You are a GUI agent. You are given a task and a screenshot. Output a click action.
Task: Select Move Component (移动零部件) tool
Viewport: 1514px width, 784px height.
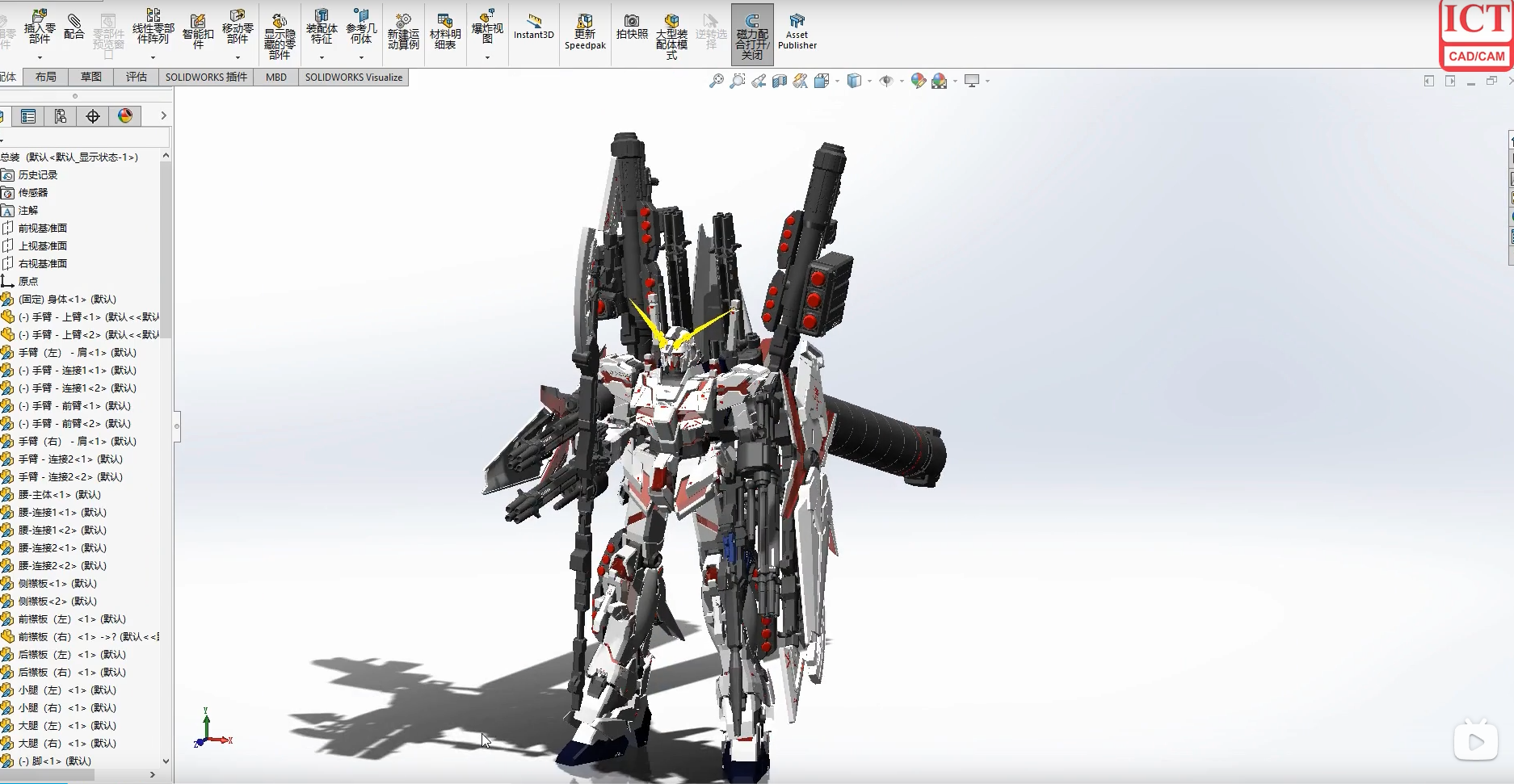[x=238, y=27]
